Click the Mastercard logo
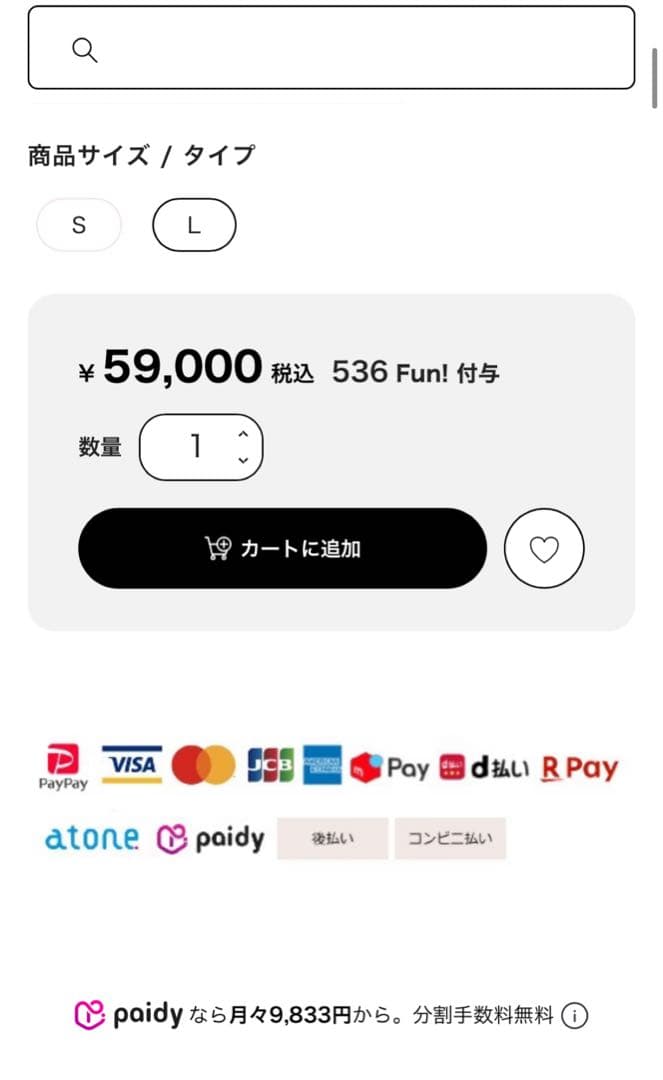The image size is (663, 1080). point(203,765)
